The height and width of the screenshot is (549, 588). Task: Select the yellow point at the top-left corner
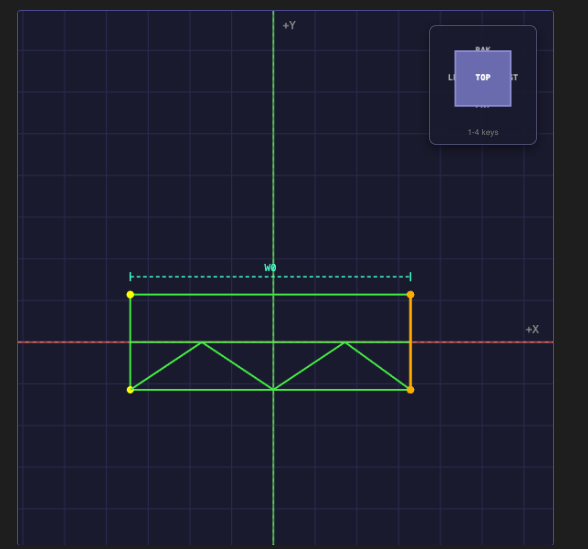point(130,294)
